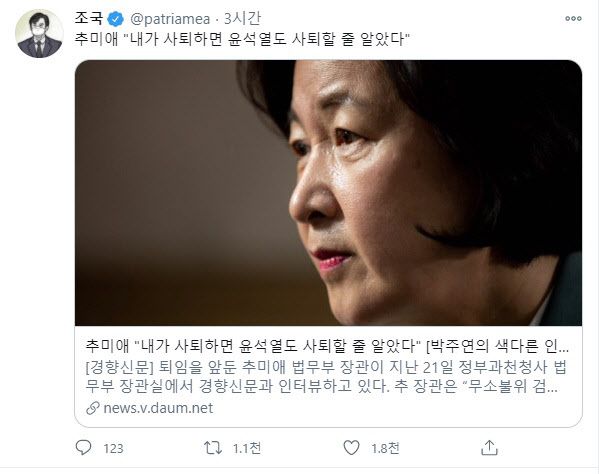599x474 pixels.
Task: Click the tweet text quoting 추미애
Action: (242, 39)
